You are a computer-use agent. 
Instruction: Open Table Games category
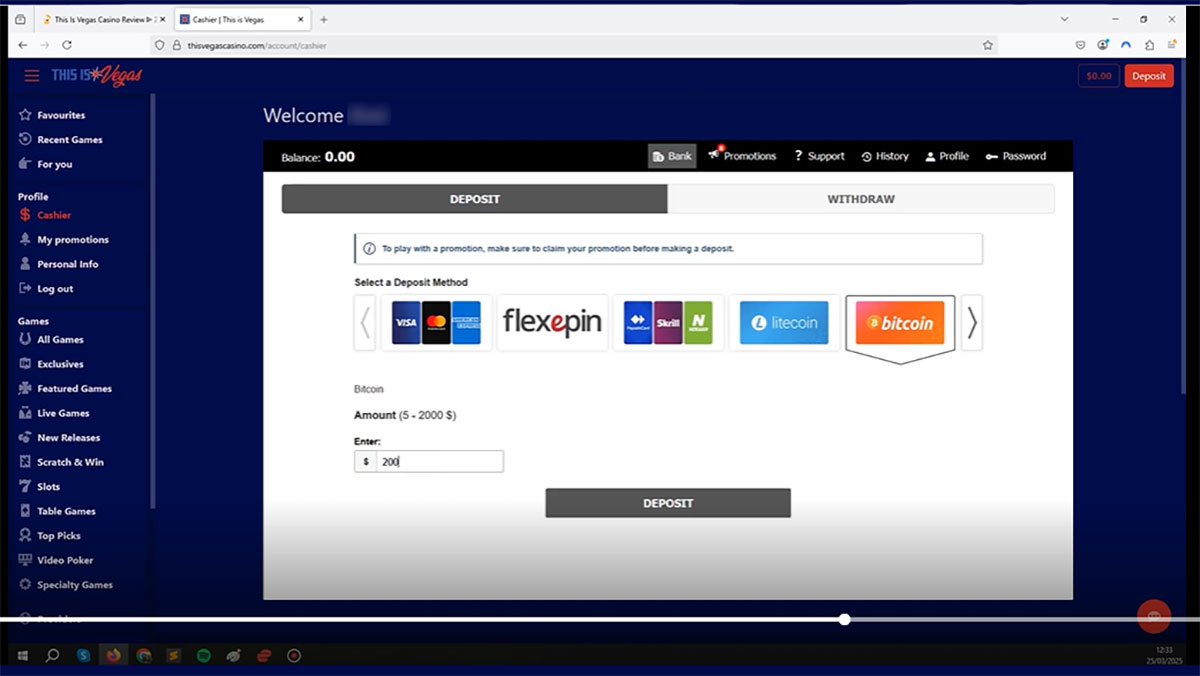pyautogui.click(x=66, y=511)
